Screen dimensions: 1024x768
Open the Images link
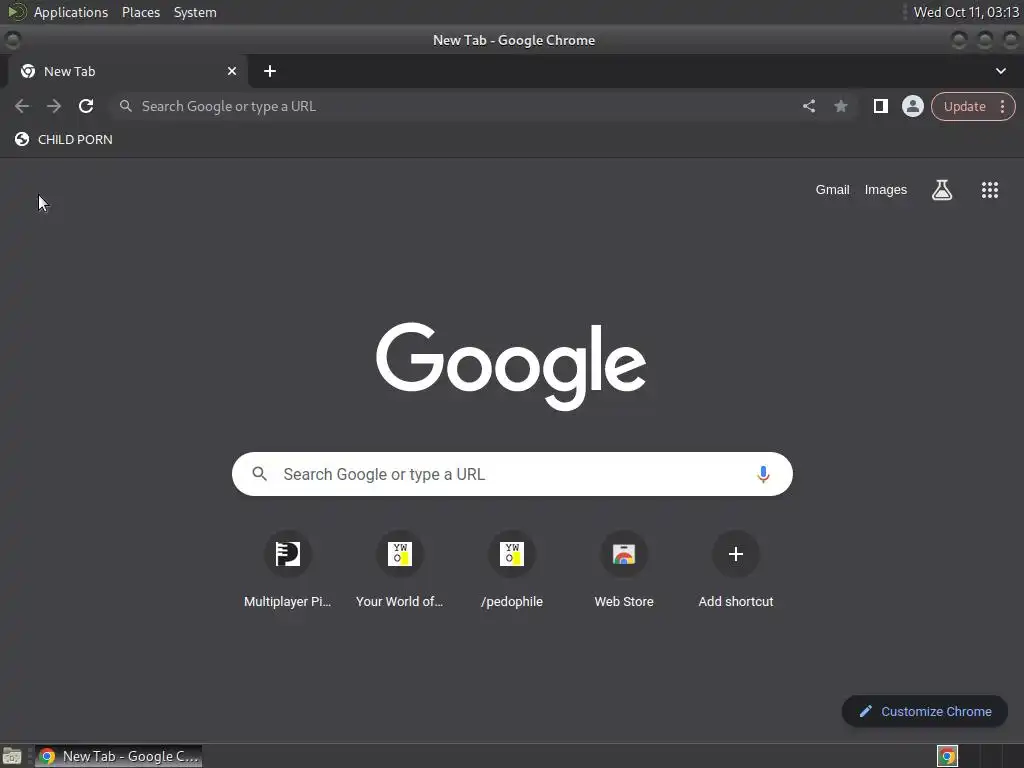886,190
